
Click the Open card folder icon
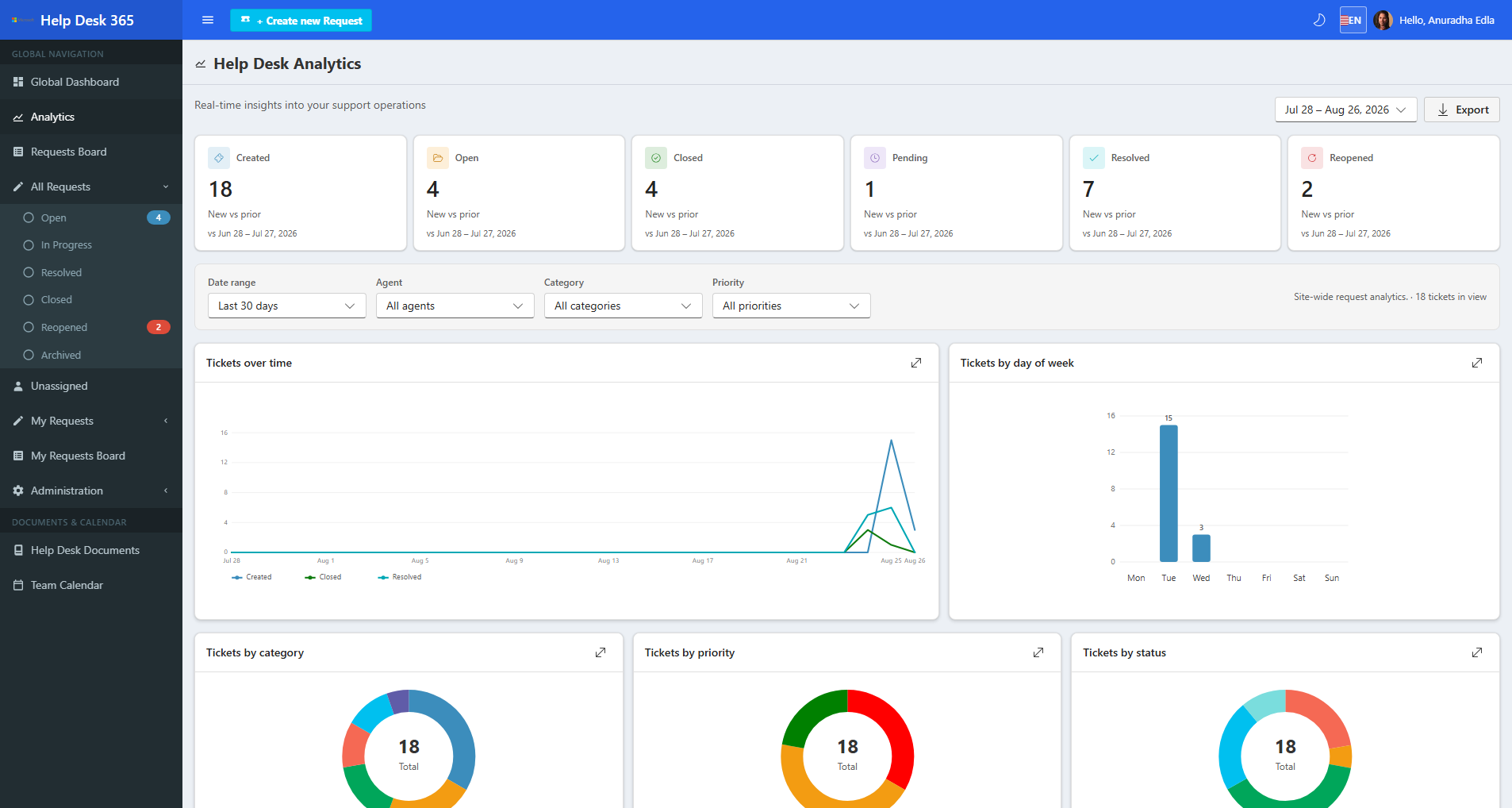438,158
